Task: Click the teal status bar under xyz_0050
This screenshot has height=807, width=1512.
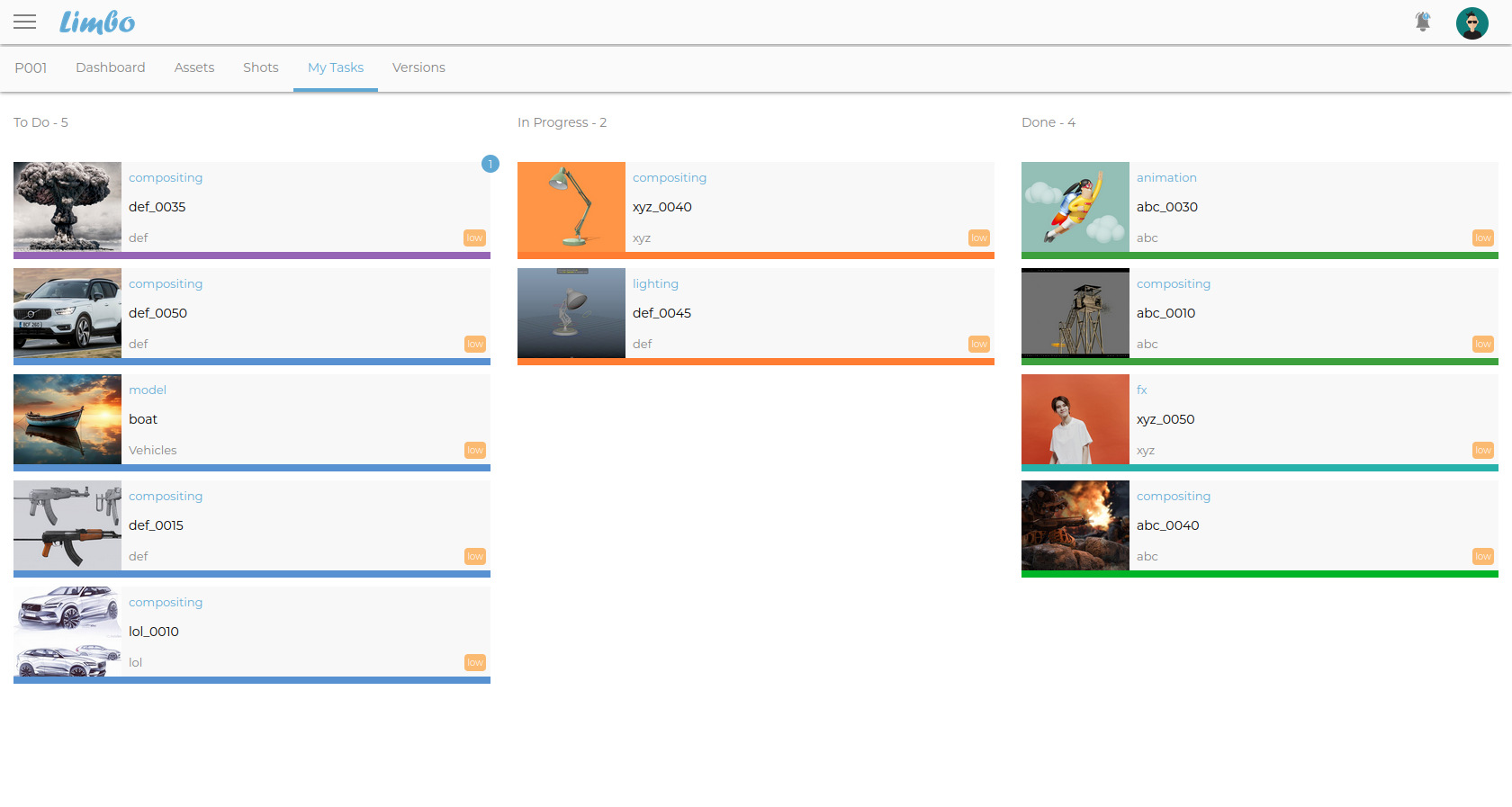Action: (1259, 468)
